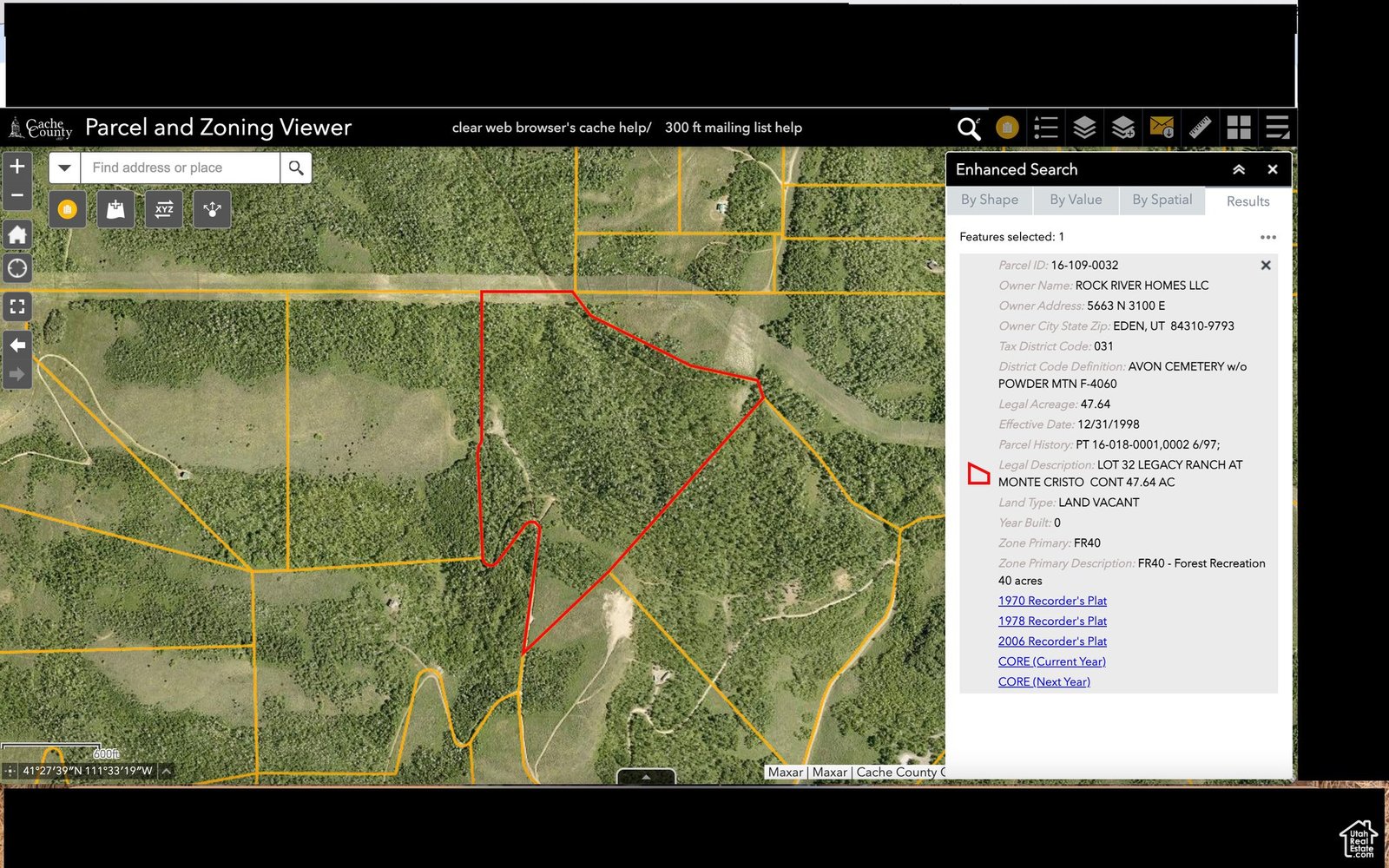Click the Measurement ruler tool
This screenshot has width=1389, height=868.
pyautogui.click(x=1200, y=128)
